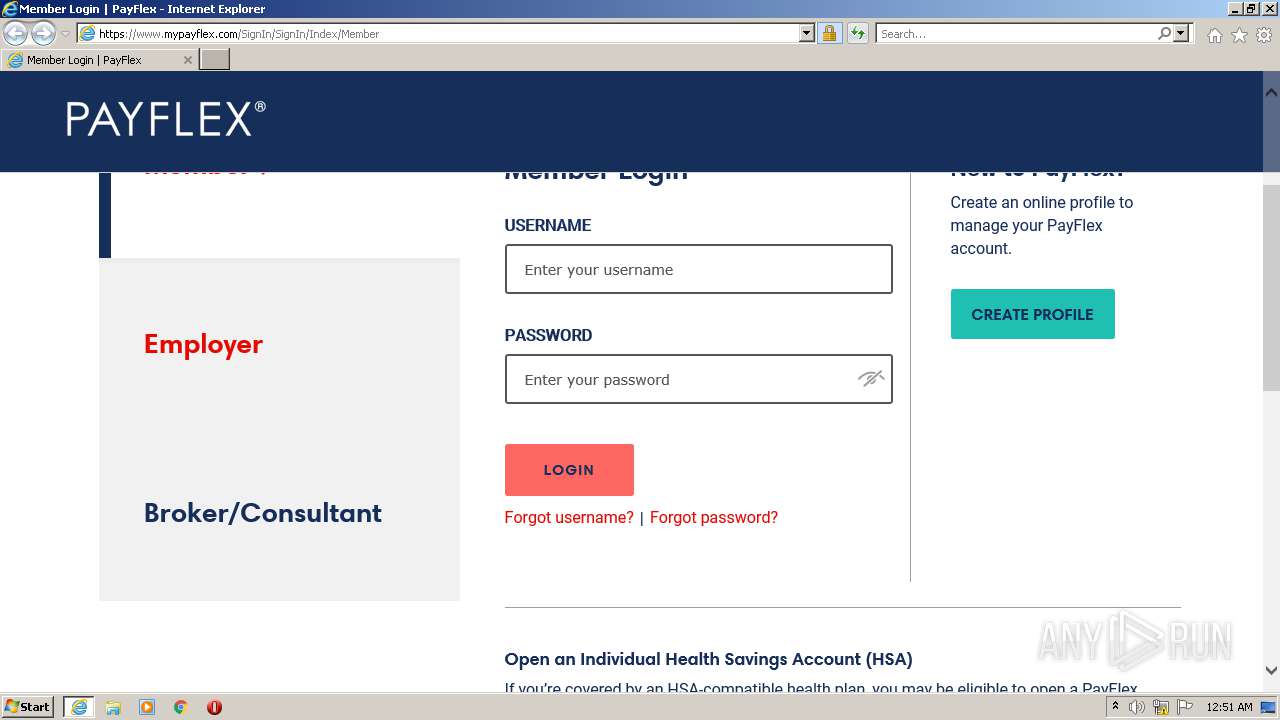Click the page scrollbar down arrow
This screenshot has width=1280, height=720.
click(x=1271, y=671)
